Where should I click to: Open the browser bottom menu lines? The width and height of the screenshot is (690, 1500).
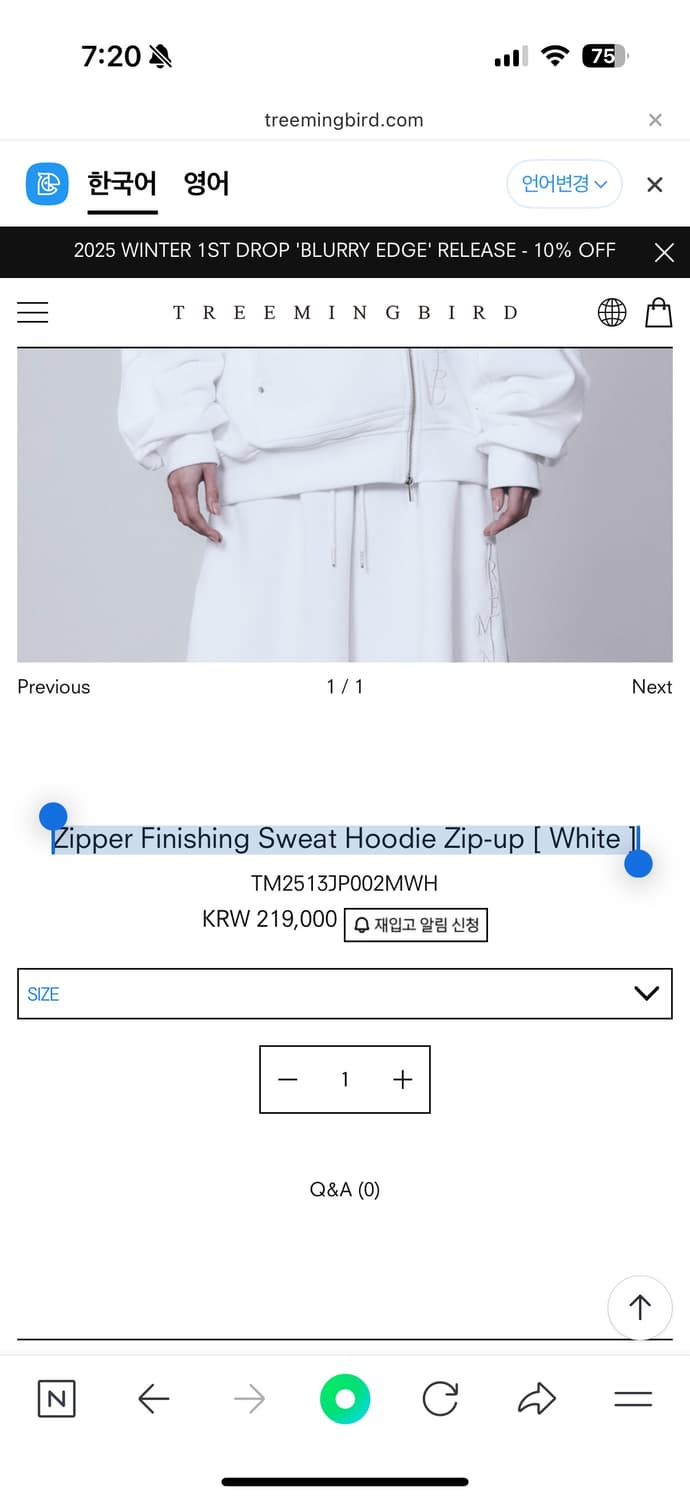[x=633, y=1399]
